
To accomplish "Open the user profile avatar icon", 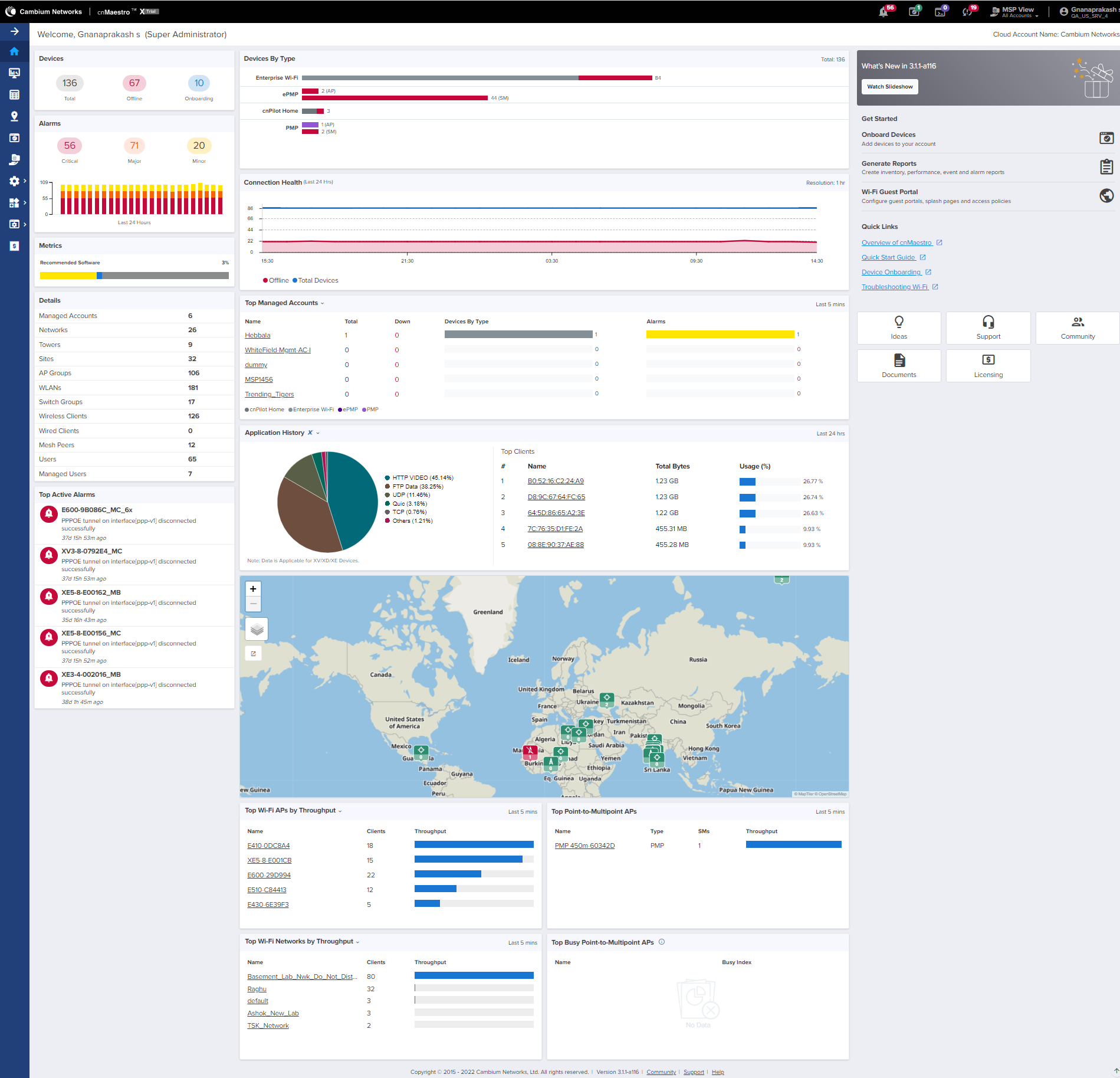I will [x=1064, y=12].
